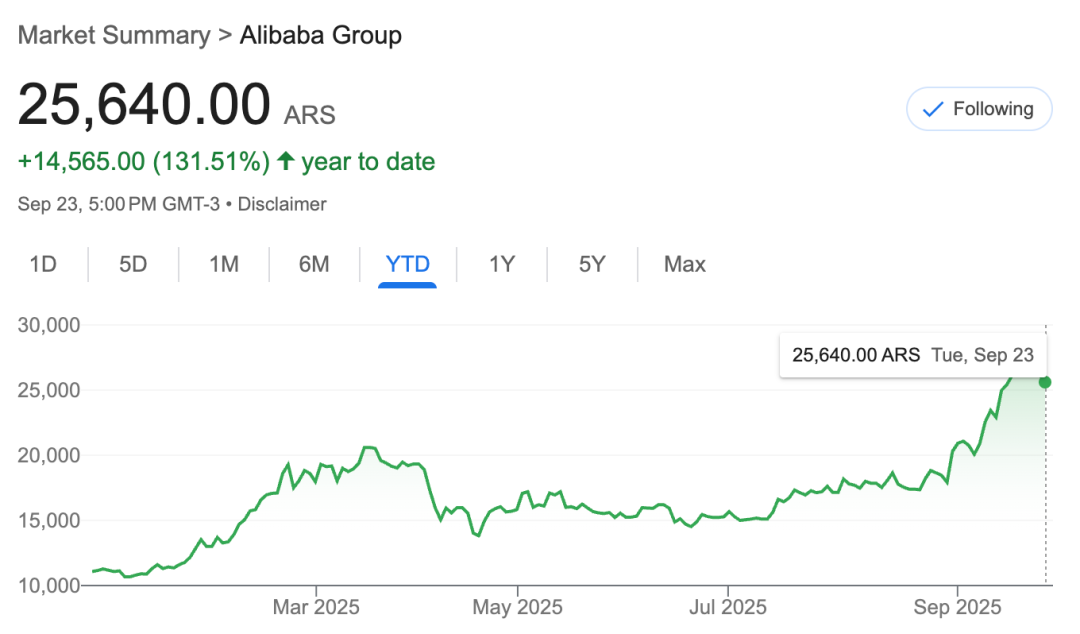Click the Following checkmark icon
The width and height of the screenshot is (1080, 634).
point(933,110)
